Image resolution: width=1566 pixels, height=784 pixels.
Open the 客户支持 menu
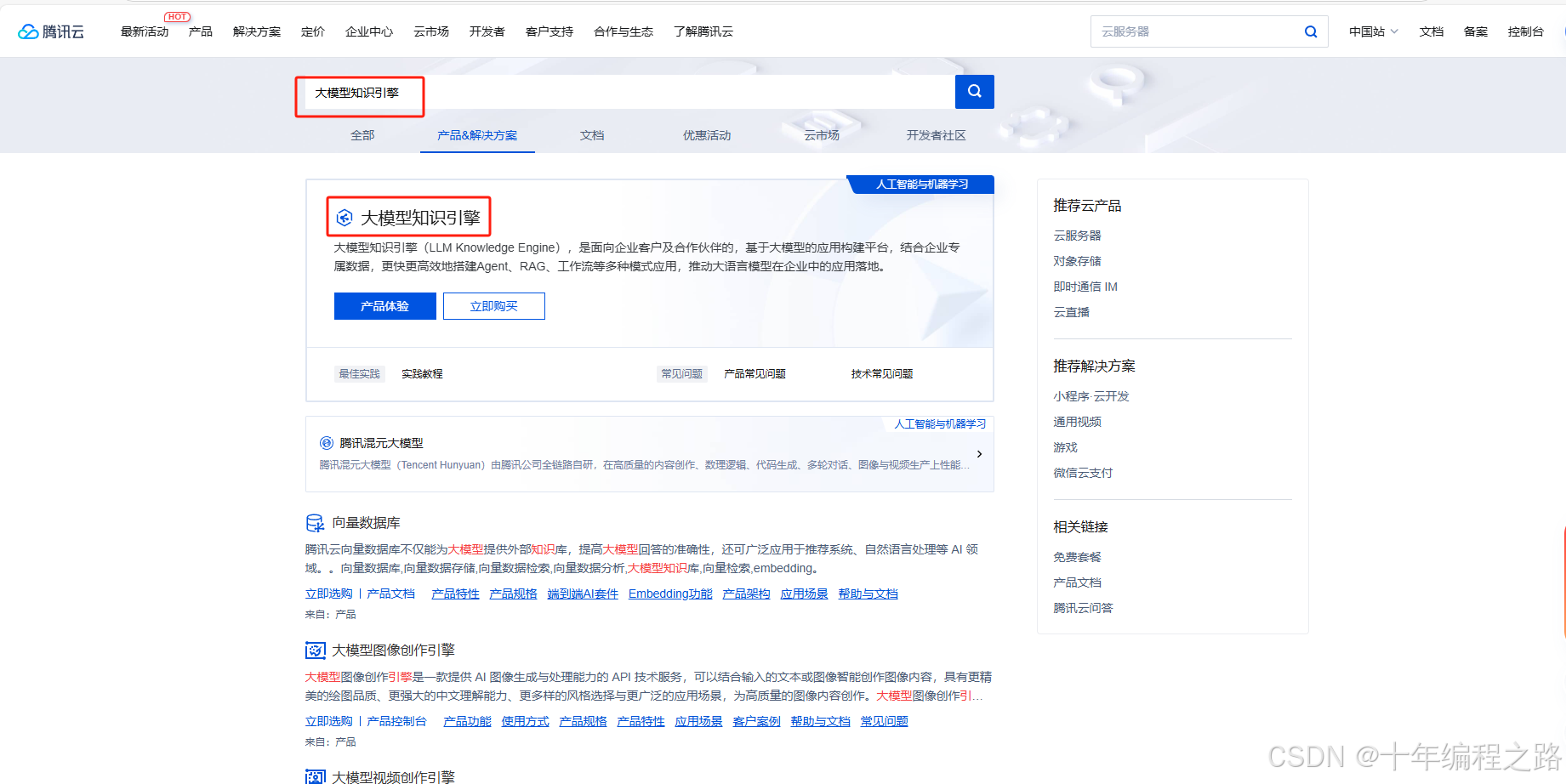pyautogui.click(x=550, y=31)
